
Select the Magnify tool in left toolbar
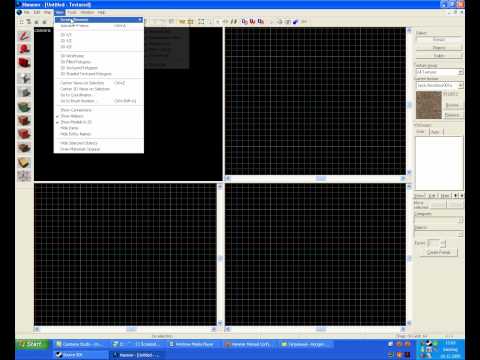[24, 49]
